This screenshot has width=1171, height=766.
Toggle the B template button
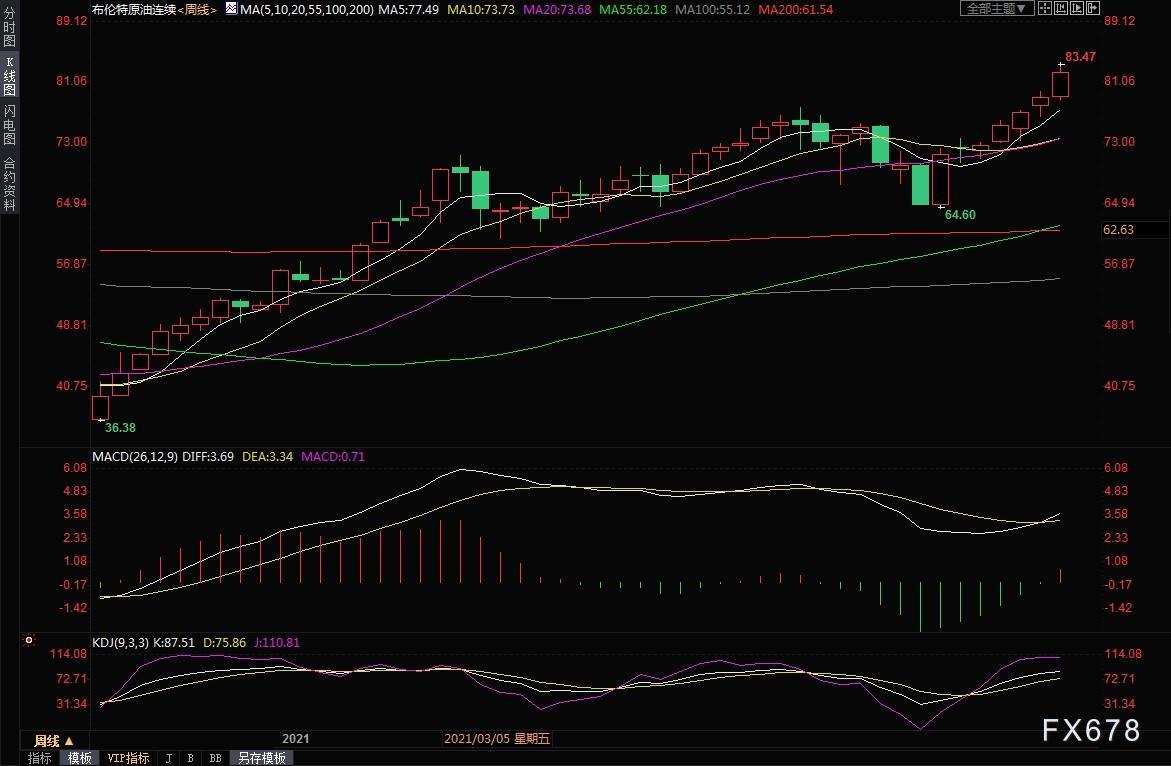point(190,758)
